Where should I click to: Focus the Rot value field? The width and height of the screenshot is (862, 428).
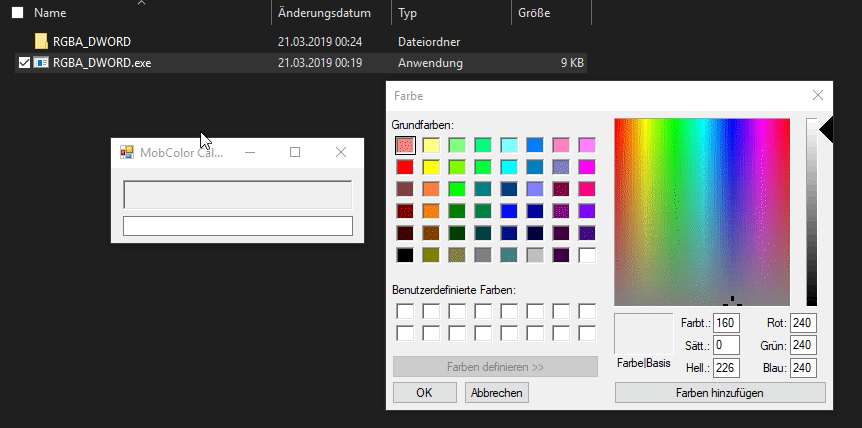coord(803,323)
